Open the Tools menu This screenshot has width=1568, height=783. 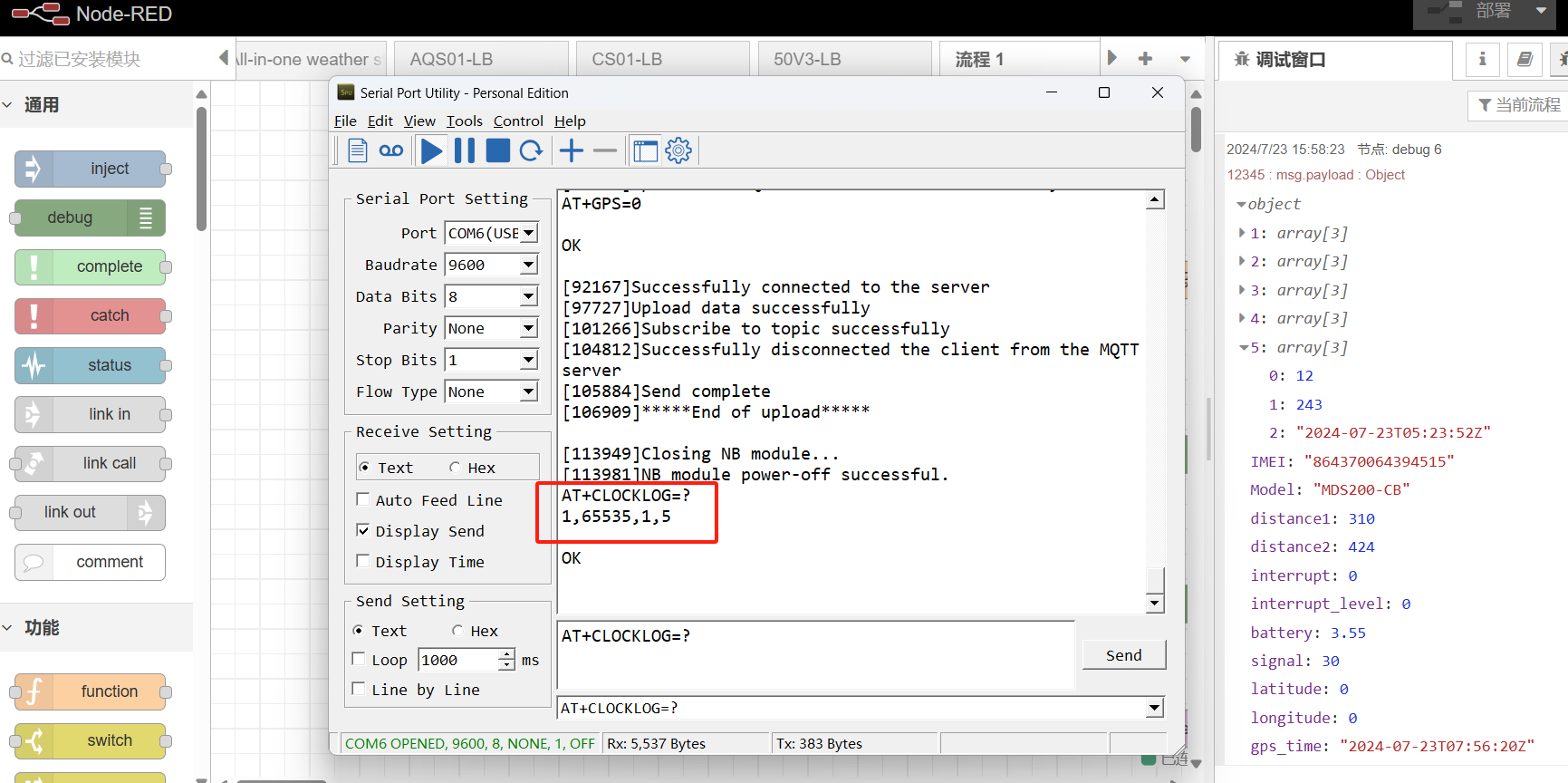pyautogui.click(x=465, y=121)
